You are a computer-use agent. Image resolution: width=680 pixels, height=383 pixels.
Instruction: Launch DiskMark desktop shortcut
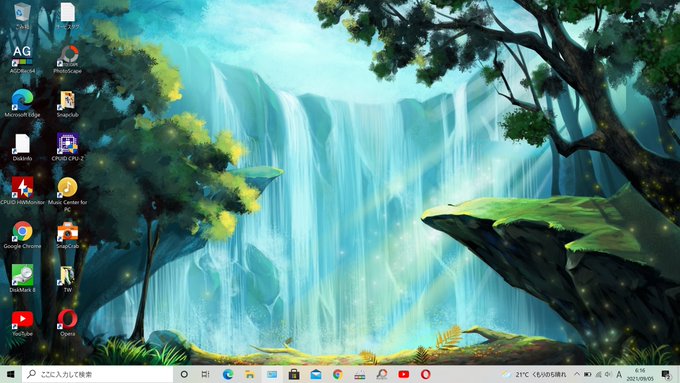tap(22, 278)
